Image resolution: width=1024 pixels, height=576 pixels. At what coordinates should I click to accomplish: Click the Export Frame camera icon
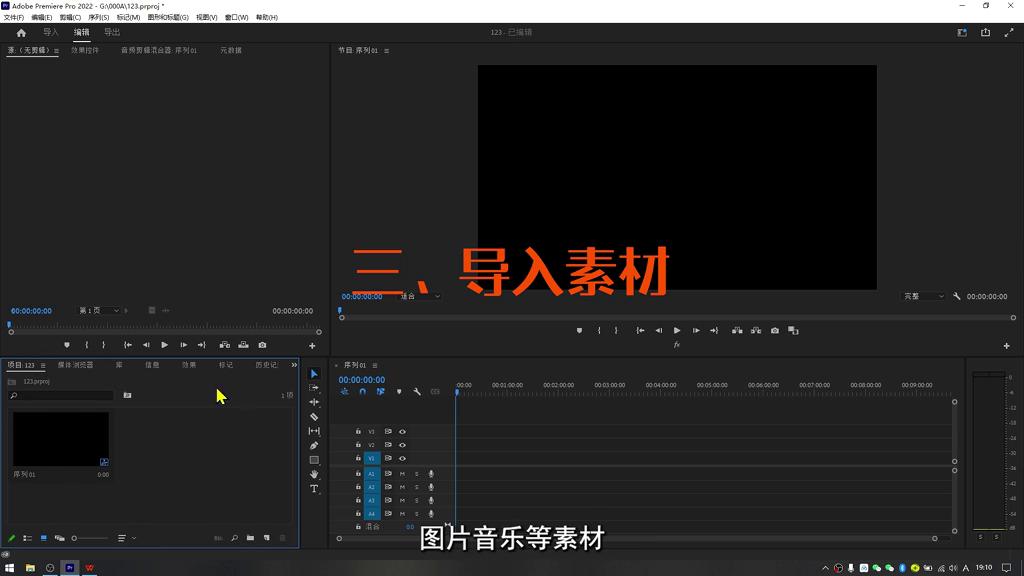point(774,330)
